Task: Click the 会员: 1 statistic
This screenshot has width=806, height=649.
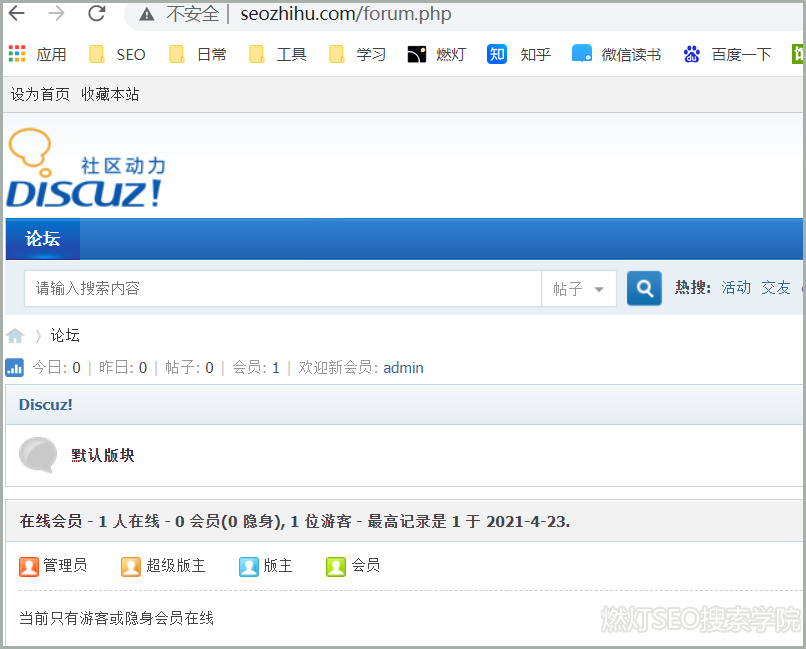Action: tap(256, 368)
